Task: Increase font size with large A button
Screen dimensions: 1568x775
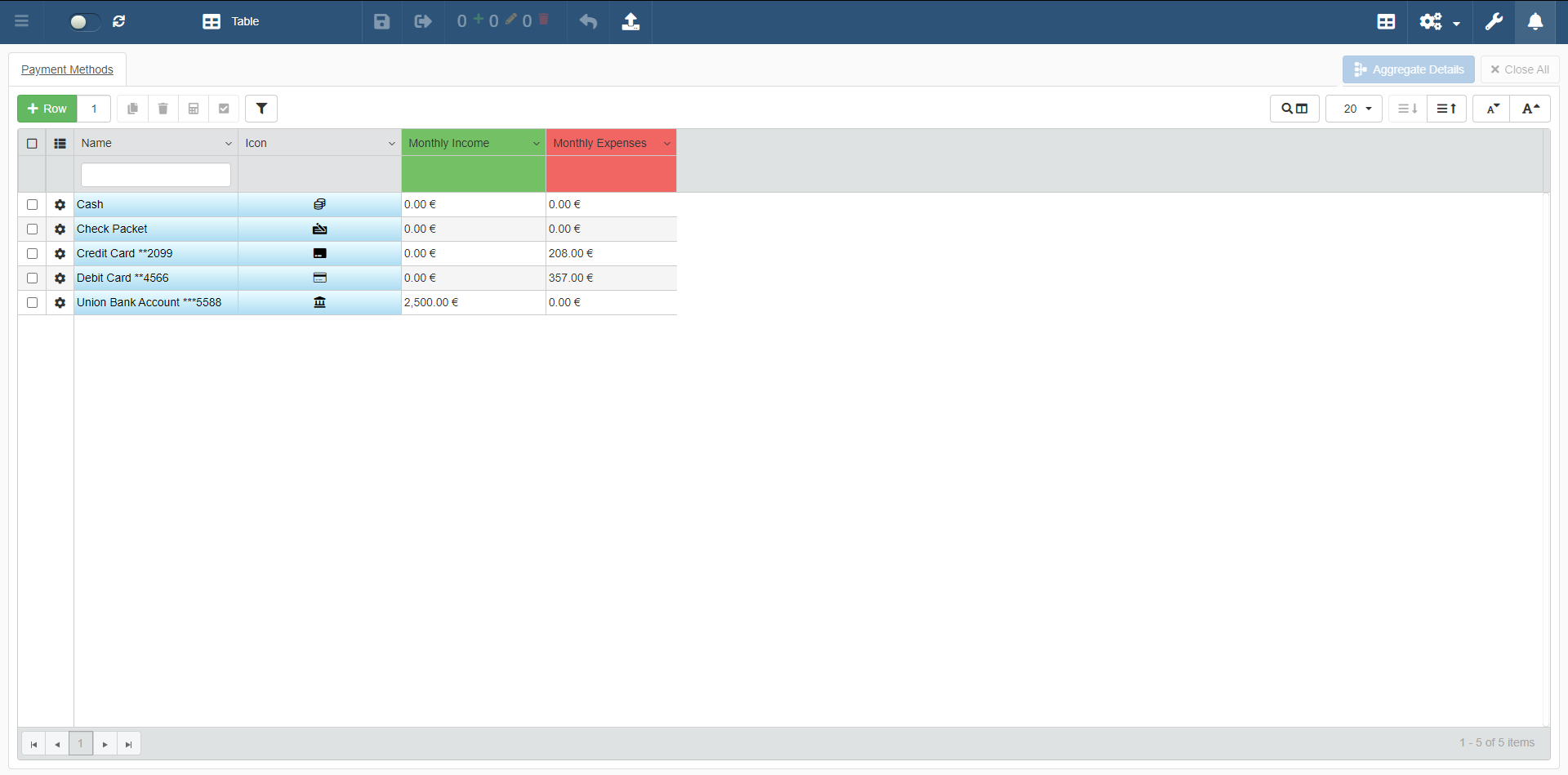Action: click(x=1530, y=109)
